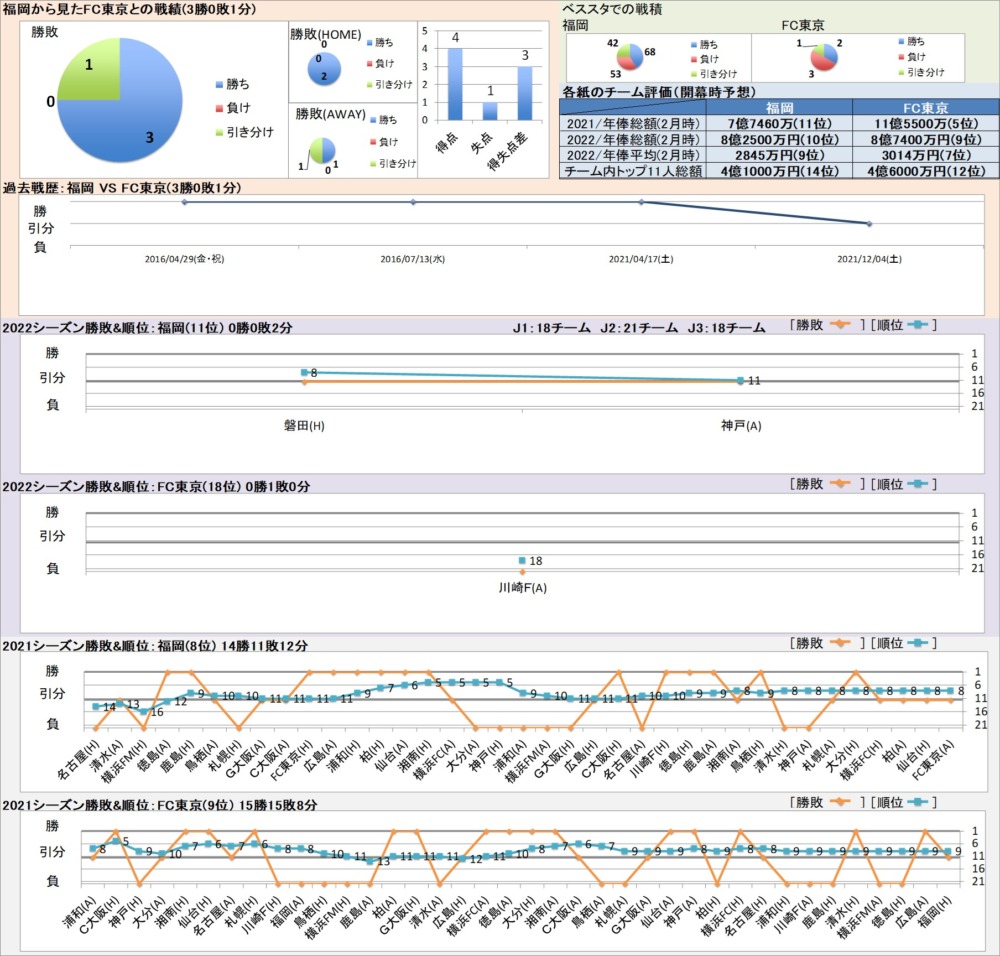Click the row header チーム内トップ11人総額
The width and height of the screenshot is (1000, 956).
pos(633,171)
